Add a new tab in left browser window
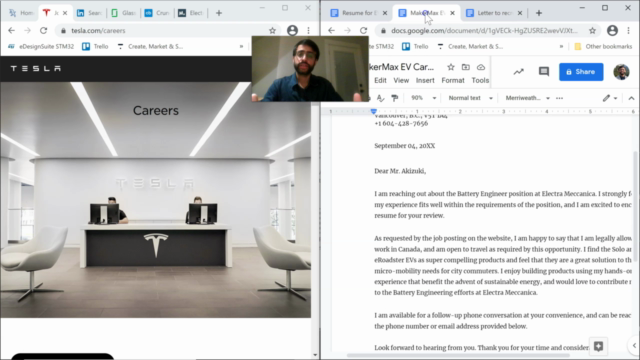Viewport: 640px width, 360px height. [x=219, y=13]
